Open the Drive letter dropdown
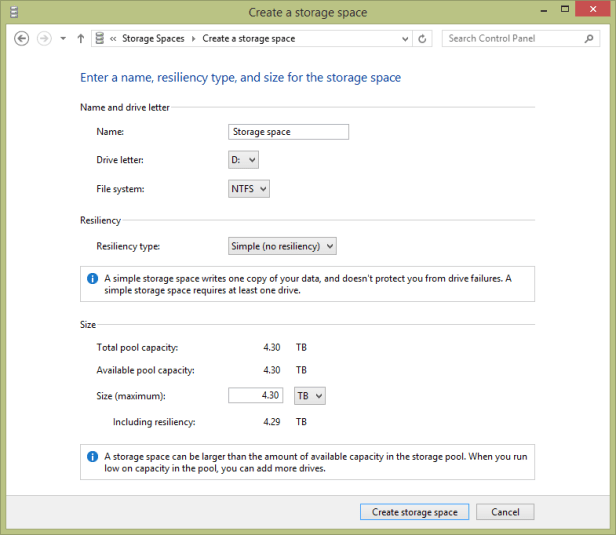Image resolution: width=616 pixels, height=535 pixels. [x=243, y=160]
